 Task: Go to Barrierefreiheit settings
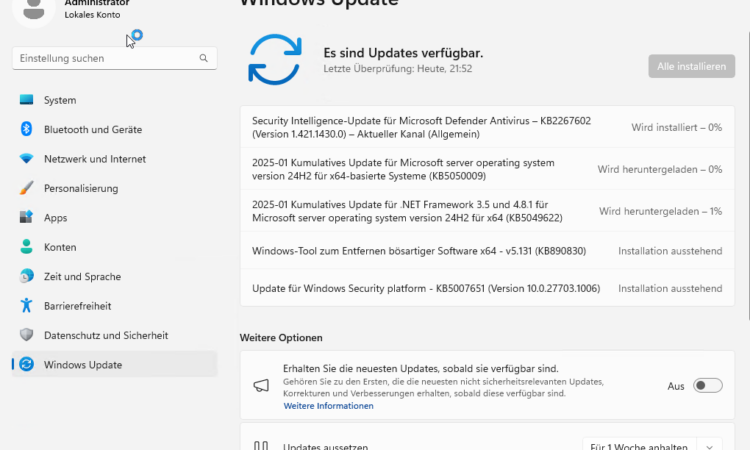(x=115, y=306)
